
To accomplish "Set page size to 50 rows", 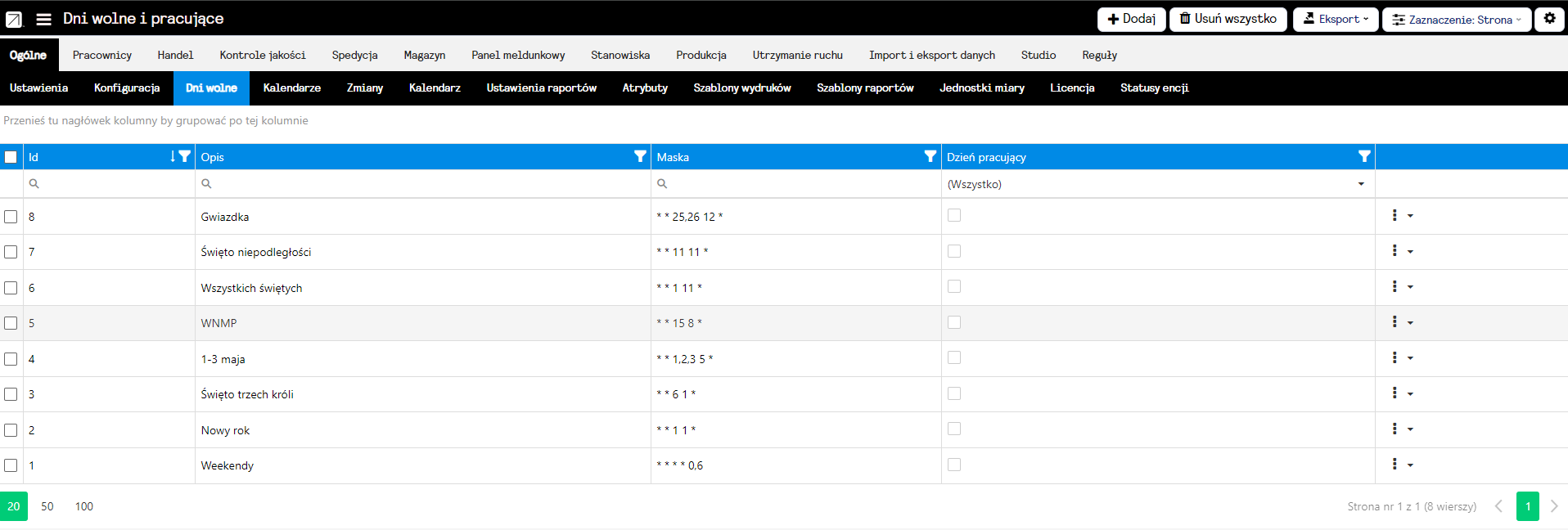I will point(47,506).
